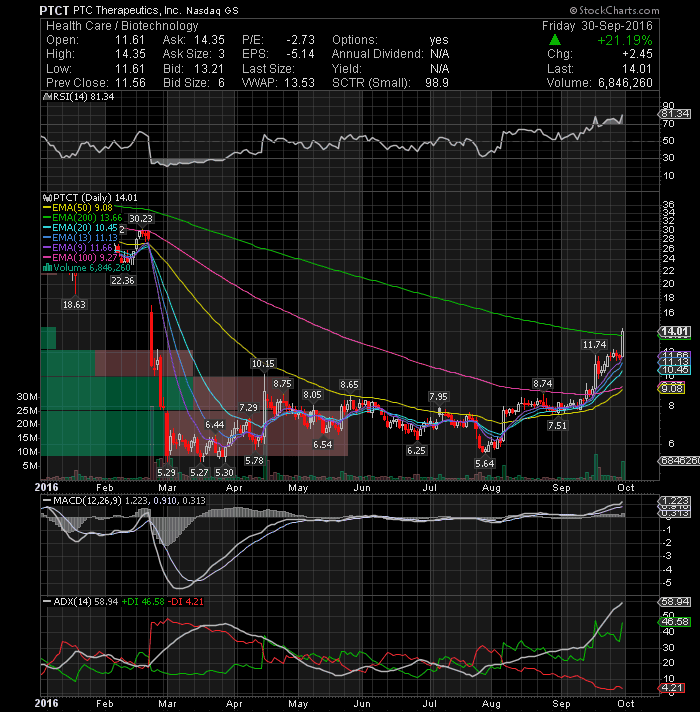The width and height of the screenshot is (700, 712).
Task: Click the Volume legend bar icon
Action: (x=47, y=267)
